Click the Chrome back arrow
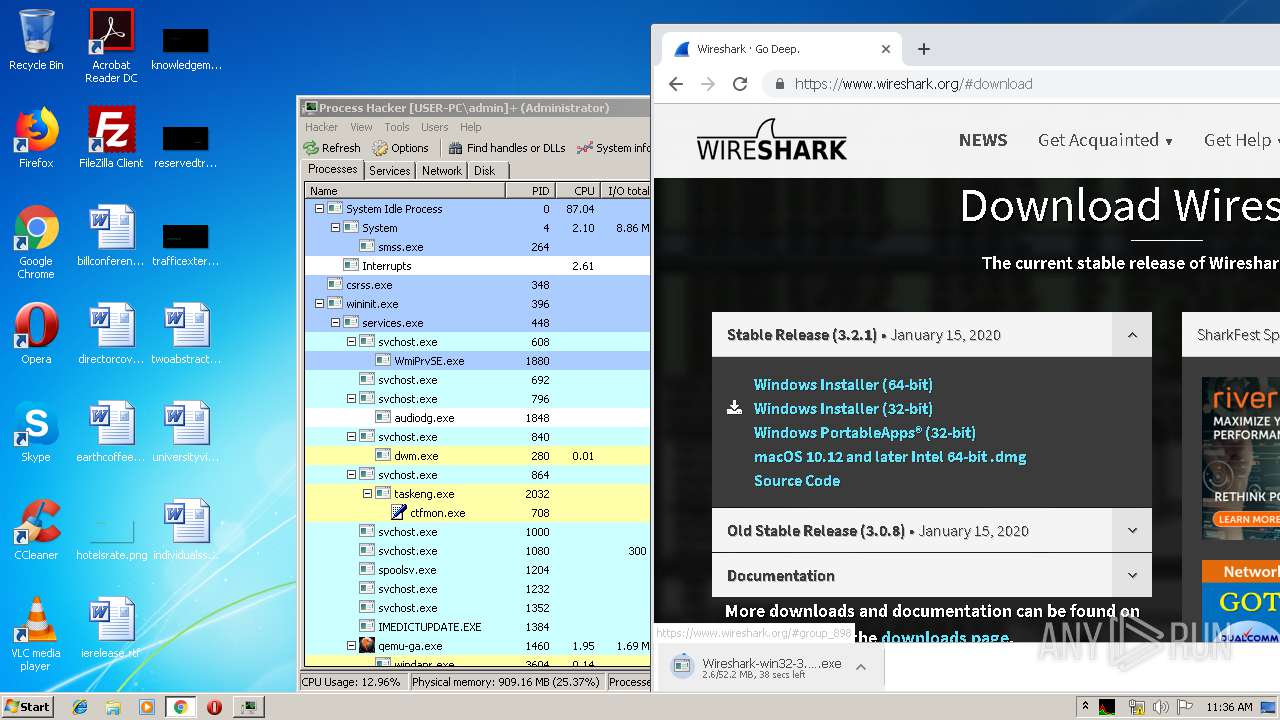This screenshot has height=720, width=1280. 676,84
